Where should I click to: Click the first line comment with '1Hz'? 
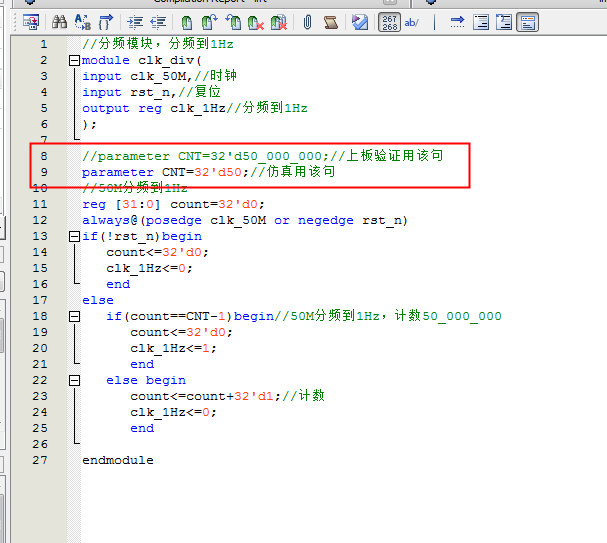click(x=158, y=44)
